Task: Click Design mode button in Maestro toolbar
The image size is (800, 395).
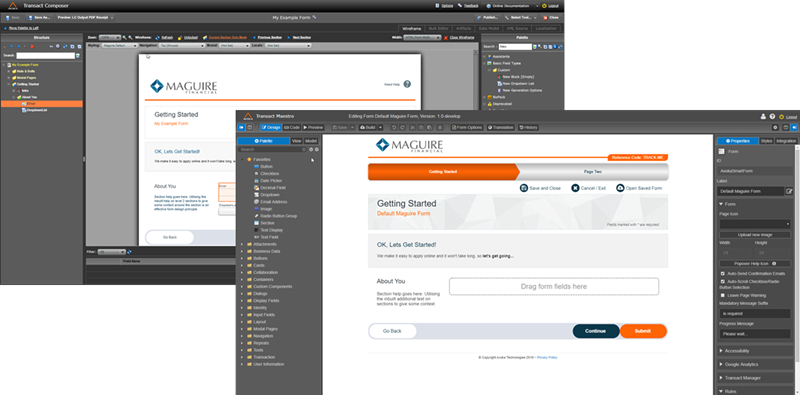Action: [x=271, y=127]
